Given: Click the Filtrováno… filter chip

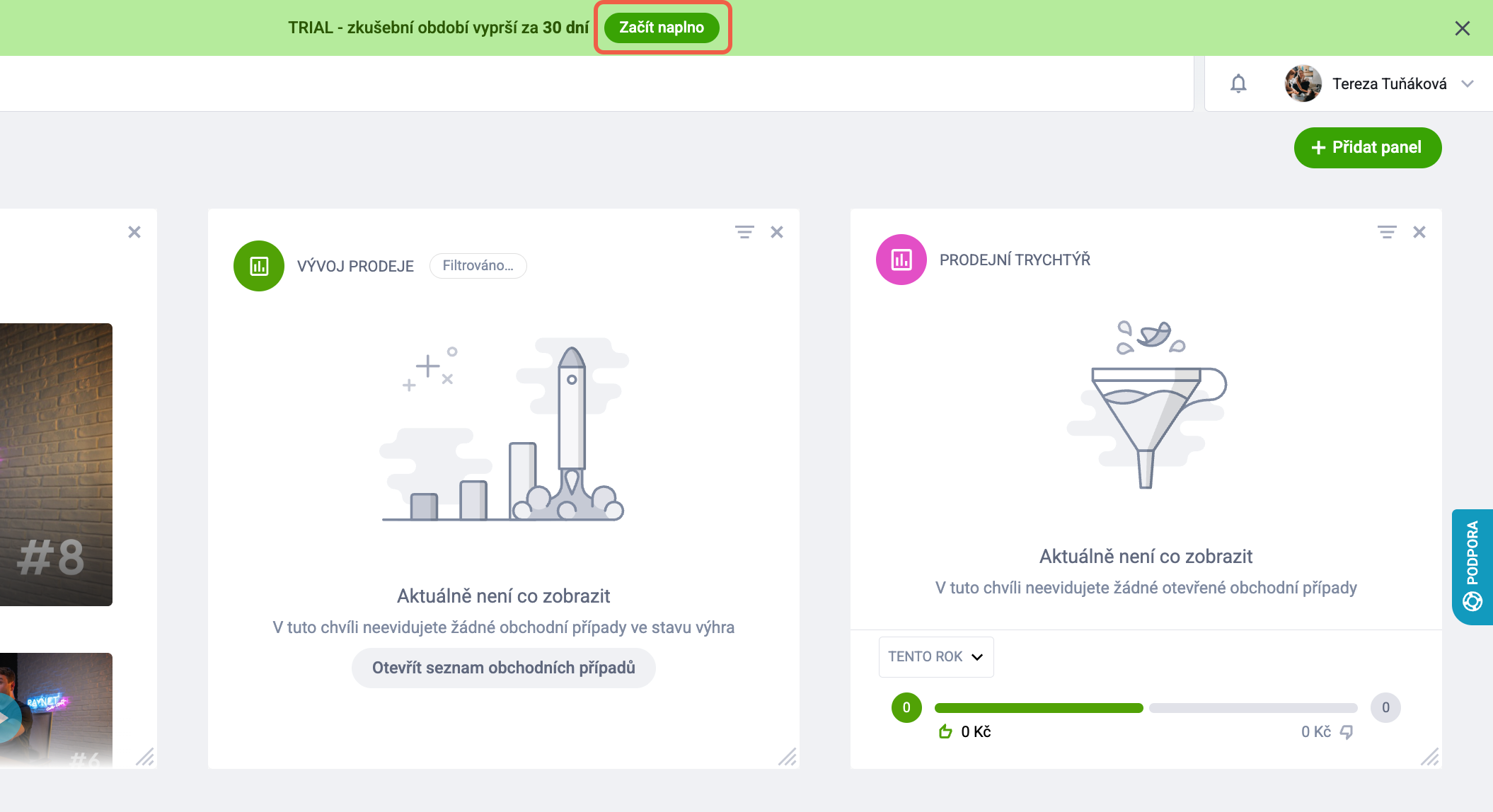Looking at the screenshot, I should click(478, 266).
